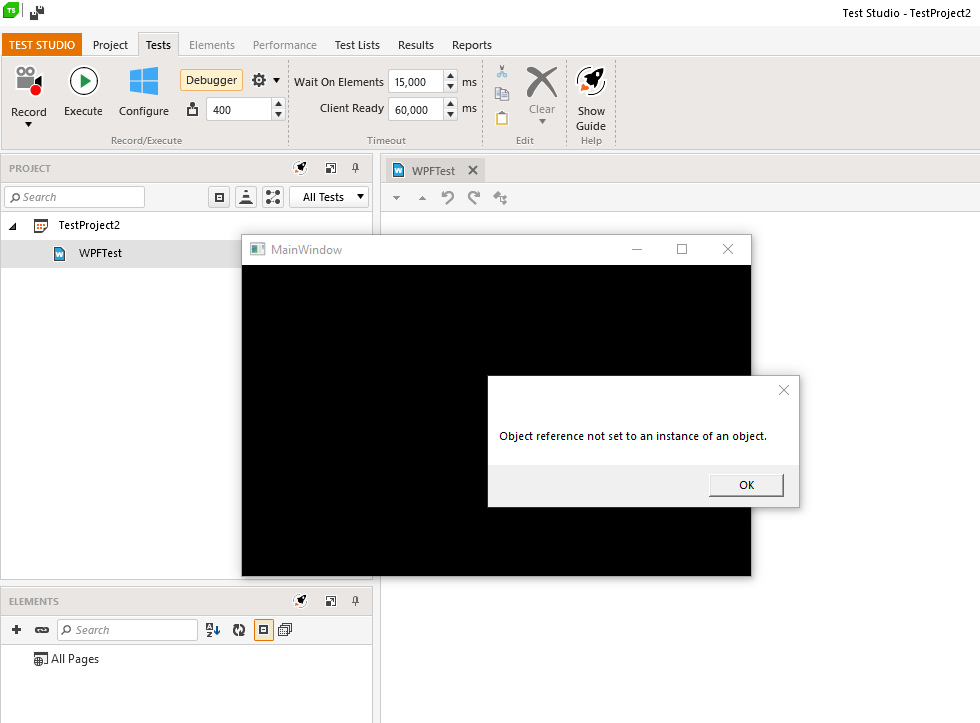
Task: Click the Project panel rocket guide icon
Action: [301, 167]
